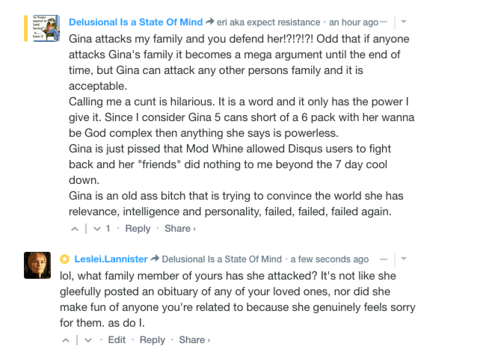Click the reply arrow icon after Leslei.Lannister
The height and width of the screenshot is (364, 480).
coord(154,258)
